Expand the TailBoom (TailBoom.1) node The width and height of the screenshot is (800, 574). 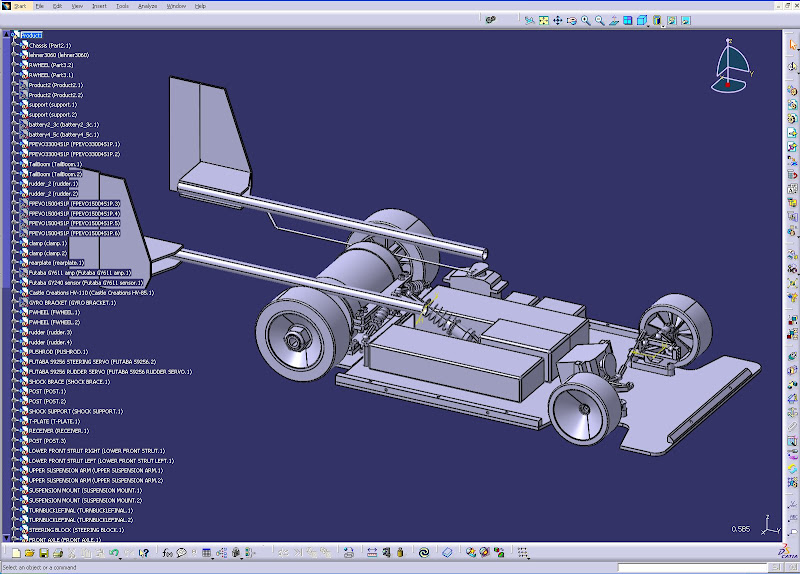pyautogui.click(x=15, y=164)
